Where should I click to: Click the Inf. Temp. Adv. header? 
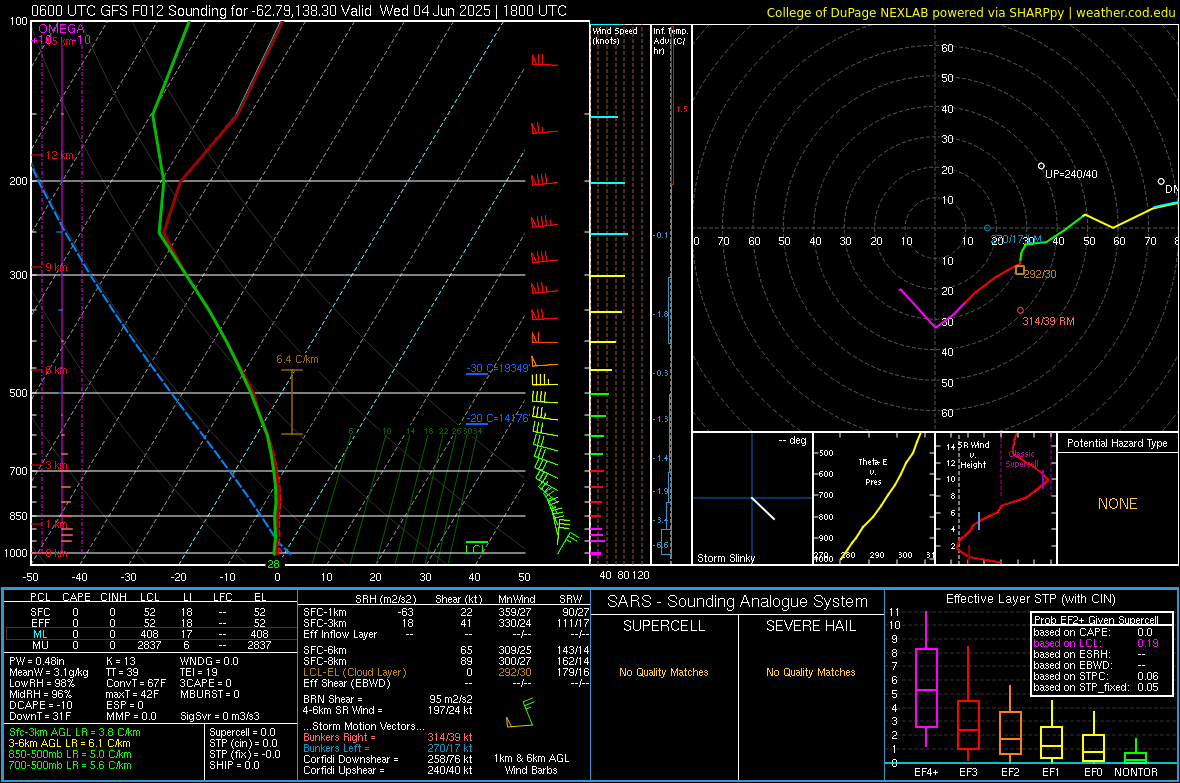[670, 41]
